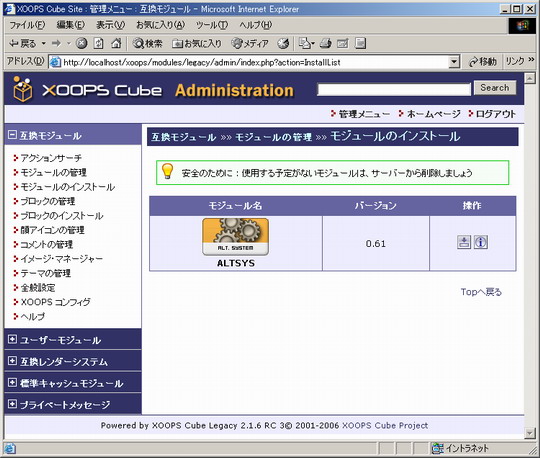The width and height of the screenshot is (540, 458).
Task: Open the ALTSYS module information icon
Action: (481, 242)
